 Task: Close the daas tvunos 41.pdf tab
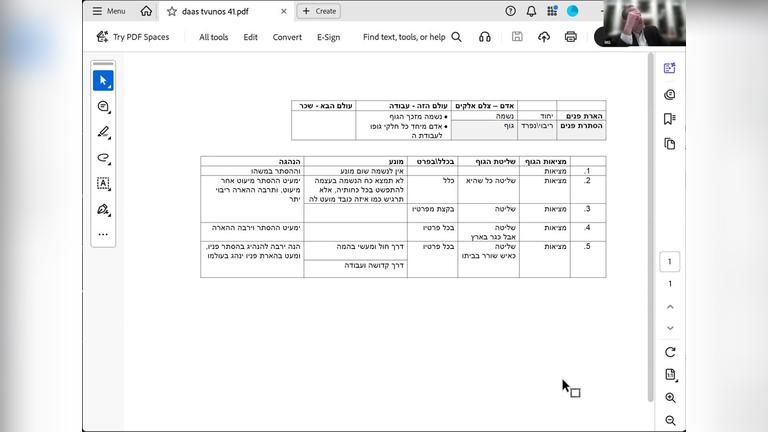click(283, 11)
